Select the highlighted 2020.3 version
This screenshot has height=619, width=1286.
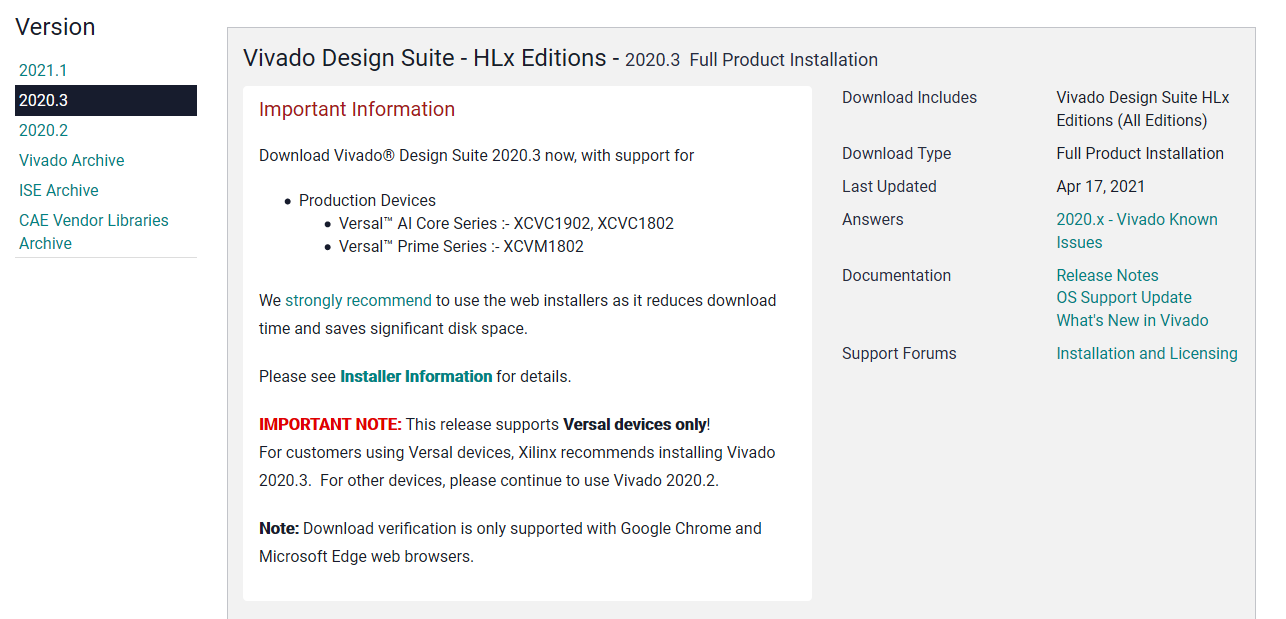105,100
